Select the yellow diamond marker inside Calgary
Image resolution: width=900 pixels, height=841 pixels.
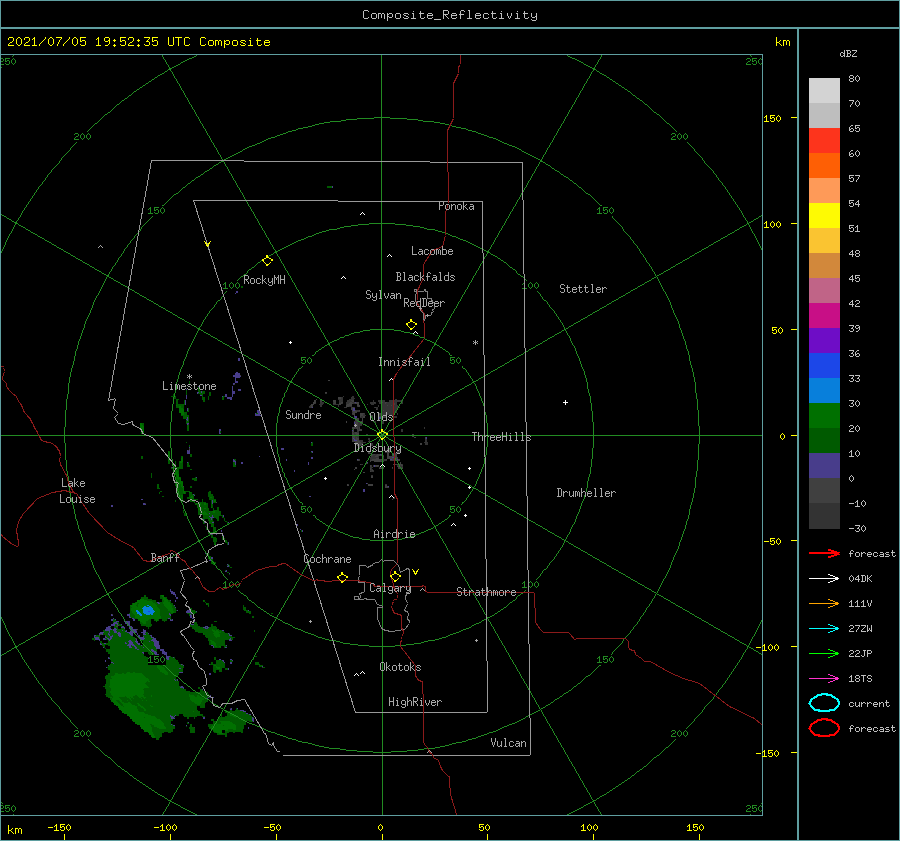click(395, 576)
